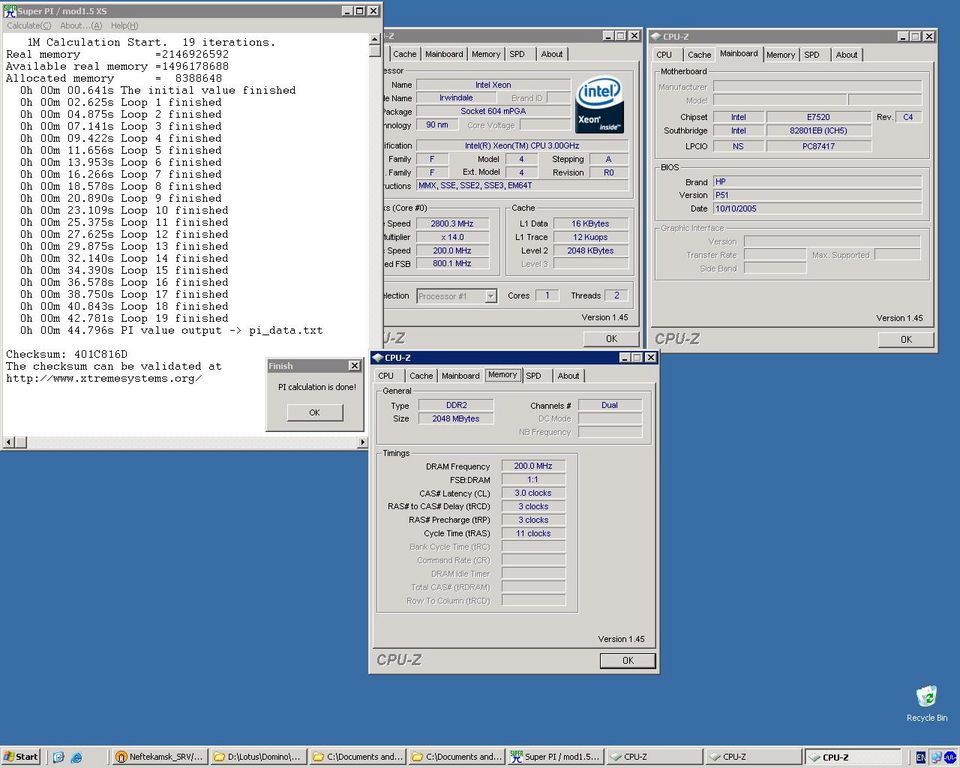Image resolution: width=960 pixels, height=768 pixels.
Task: Launch Internet Explorer from quick launch
Action: pyautogui.click(x=77, y=758)
